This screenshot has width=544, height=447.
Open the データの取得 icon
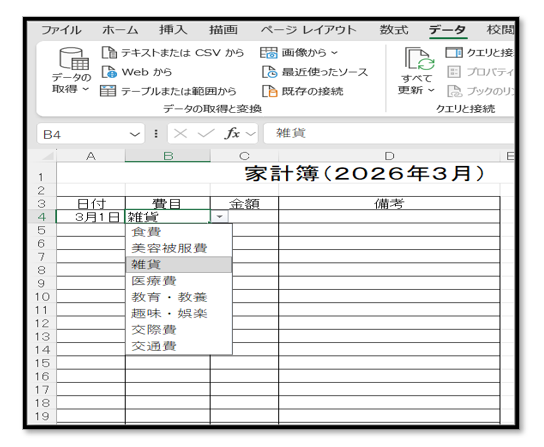74,59
